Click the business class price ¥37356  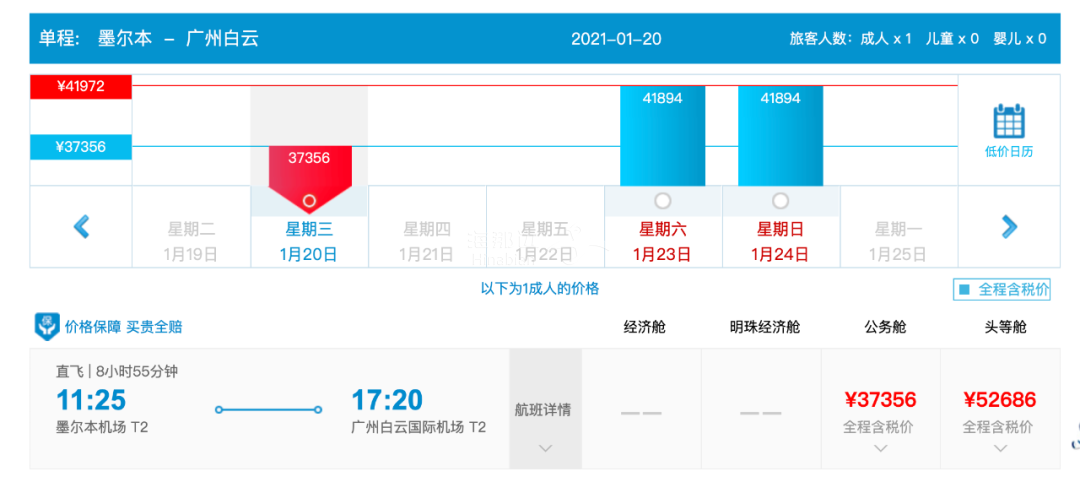880,401
